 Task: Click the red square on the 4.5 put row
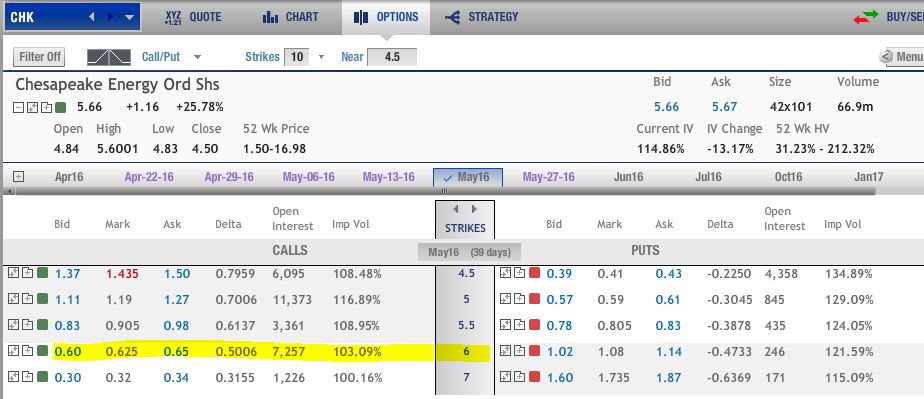pyautogui.click(x=534, y=273)
